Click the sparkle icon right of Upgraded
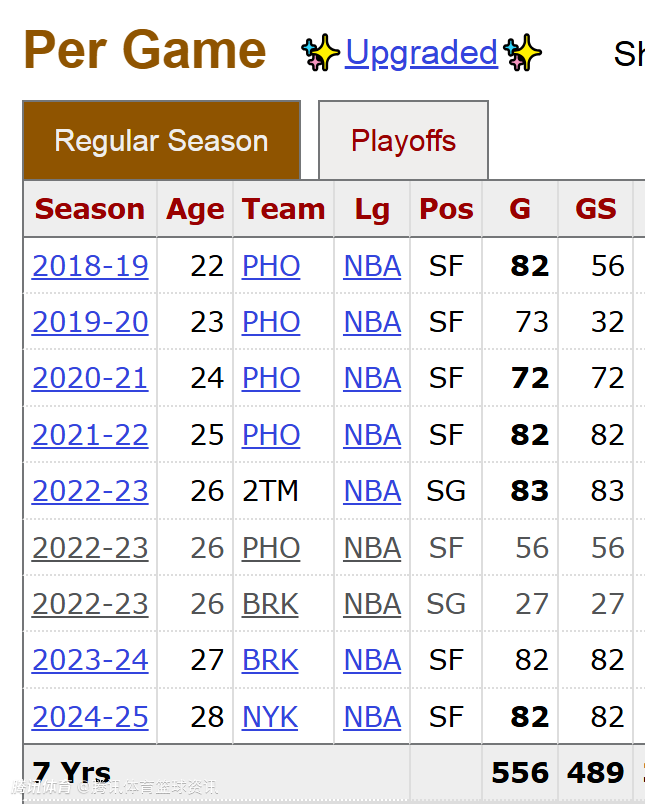Screen dimensions: 645x804 click(522, 53)
